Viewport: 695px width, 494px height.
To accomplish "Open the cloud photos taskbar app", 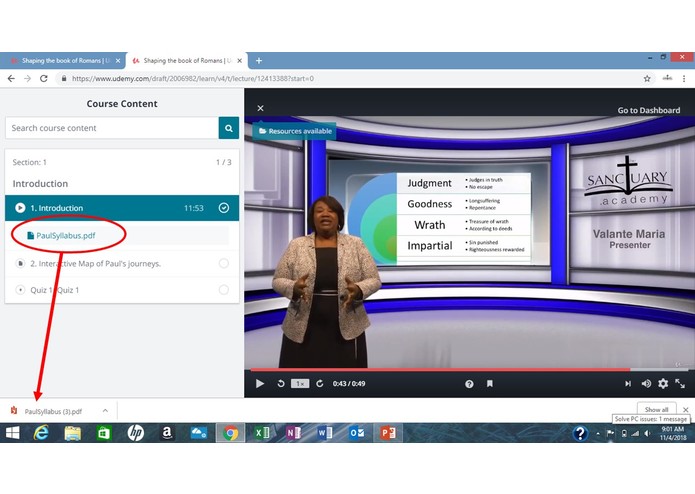I will click(198, 433).
